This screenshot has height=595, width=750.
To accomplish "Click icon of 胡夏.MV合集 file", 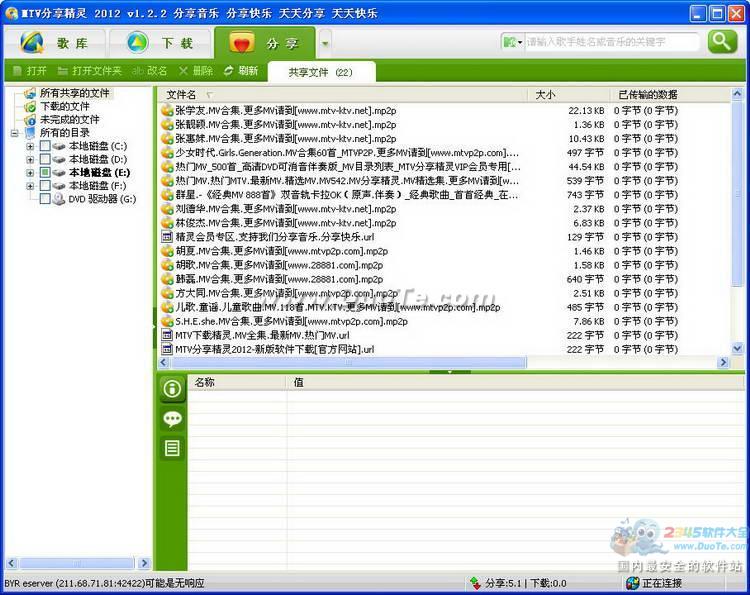I will (x=167, y=251).
